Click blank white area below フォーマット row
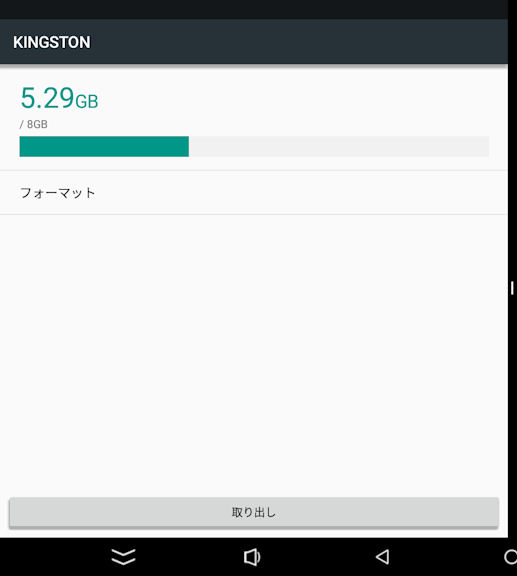Screen dimensions: 517x576 coord(254,353)
